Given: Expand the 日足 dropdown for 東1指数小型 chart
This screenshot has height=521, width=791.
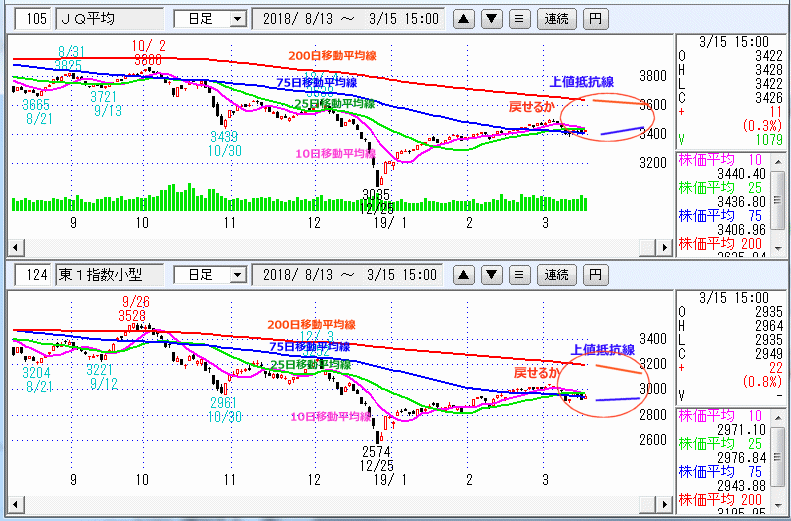Looking at the screenshot, I should tap(237, 274).
